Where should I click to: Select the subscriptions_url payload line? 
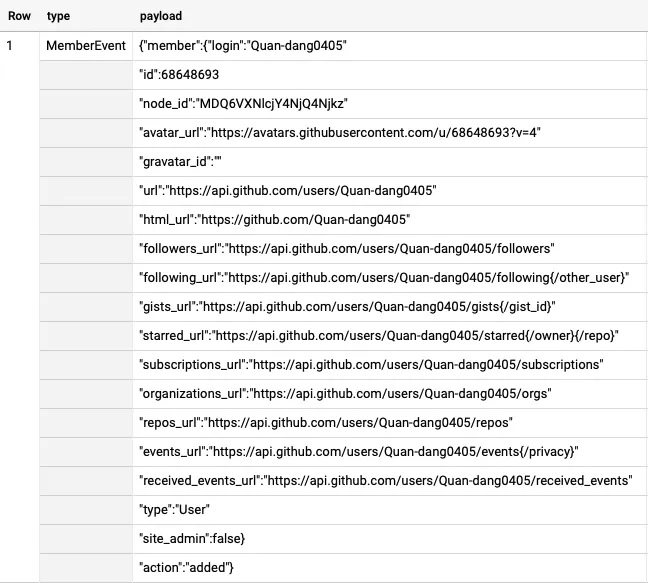[x=371, y=365]
